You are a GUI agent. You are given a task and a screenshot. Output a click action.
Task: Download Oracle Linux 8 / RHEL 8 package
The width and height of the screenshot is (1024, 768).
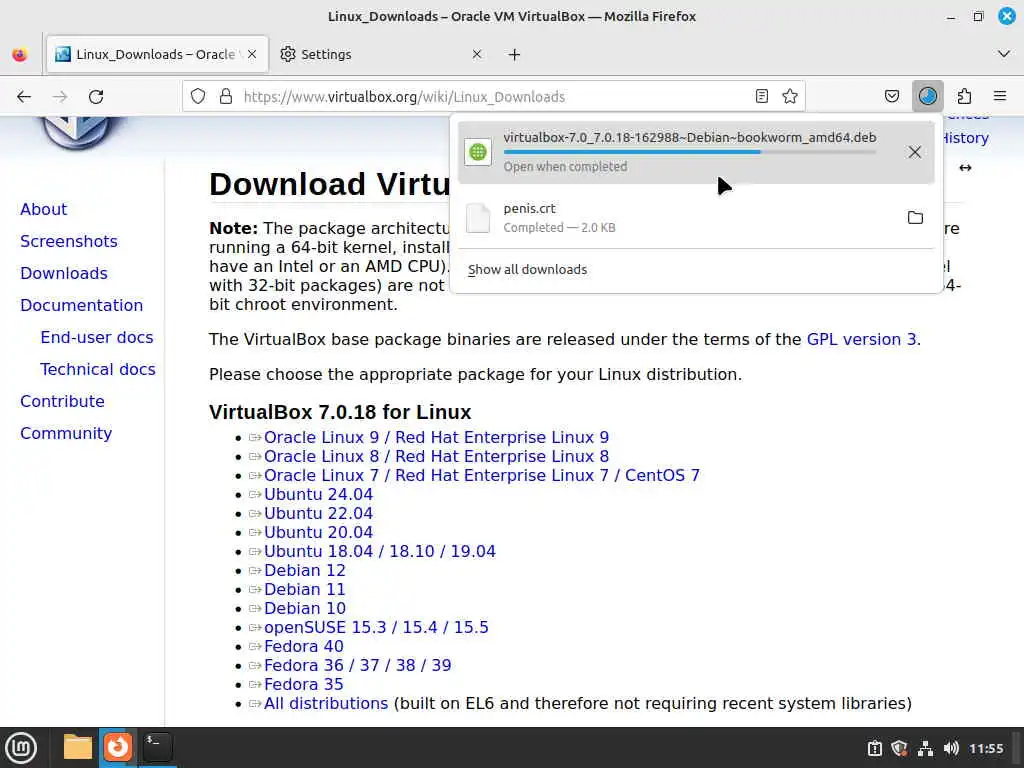click(436, 456)
